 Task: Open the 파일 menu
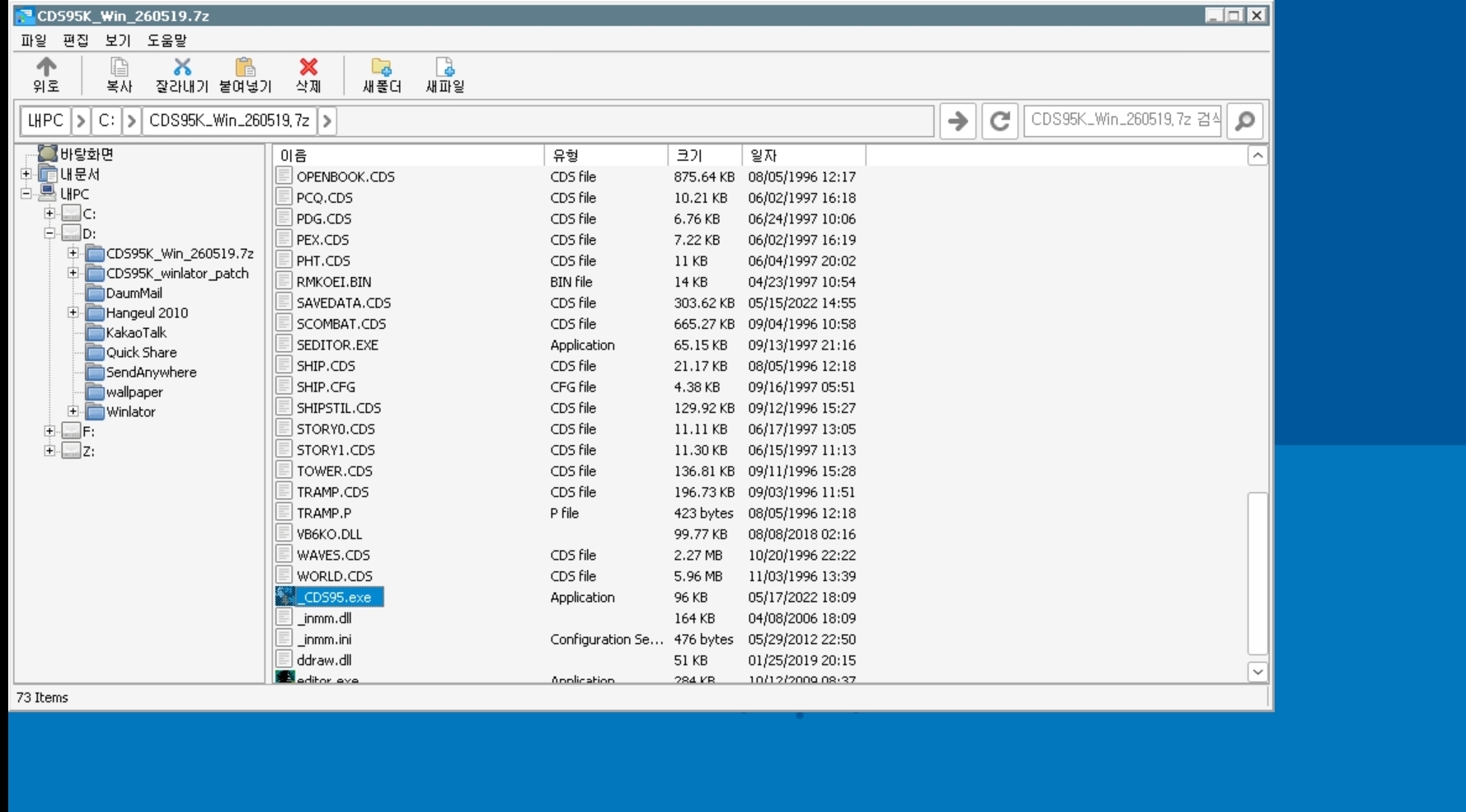coord(34,40)
